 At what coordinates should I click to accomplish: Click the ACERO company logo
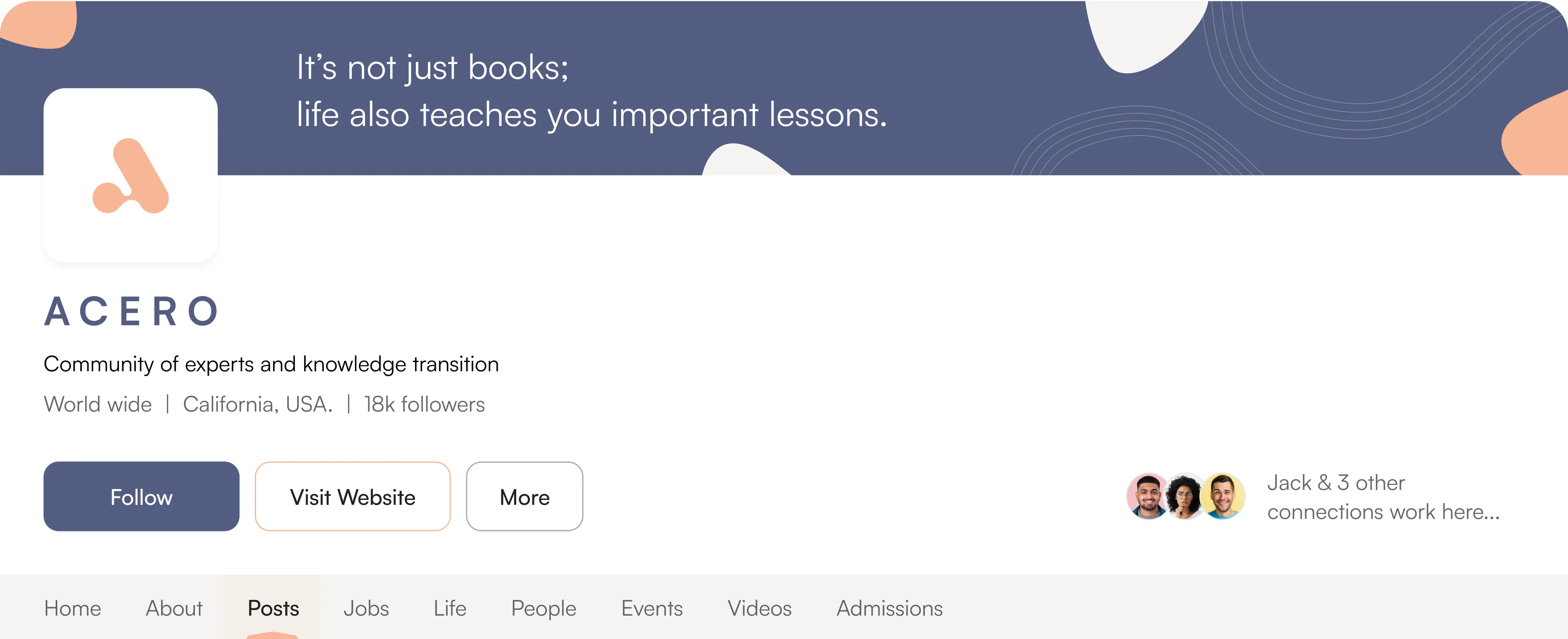(130, 175)
